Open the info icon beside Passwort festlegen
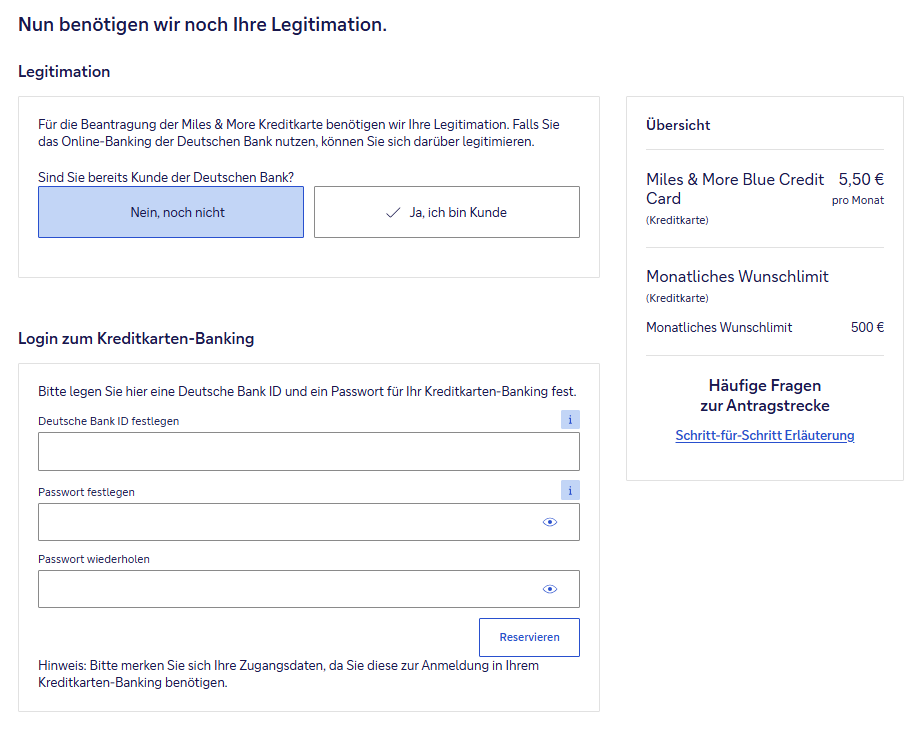 (x=570, y=491)
